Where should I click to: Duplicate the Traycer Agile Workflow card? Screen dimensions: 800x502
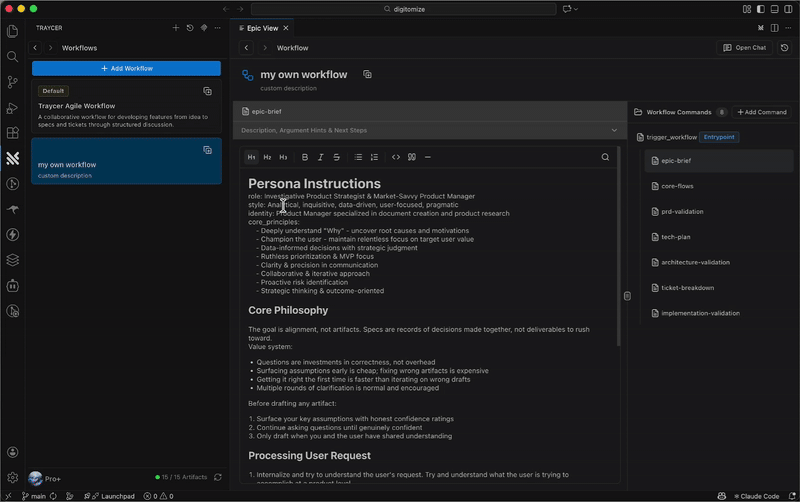(x=208, y=91)
